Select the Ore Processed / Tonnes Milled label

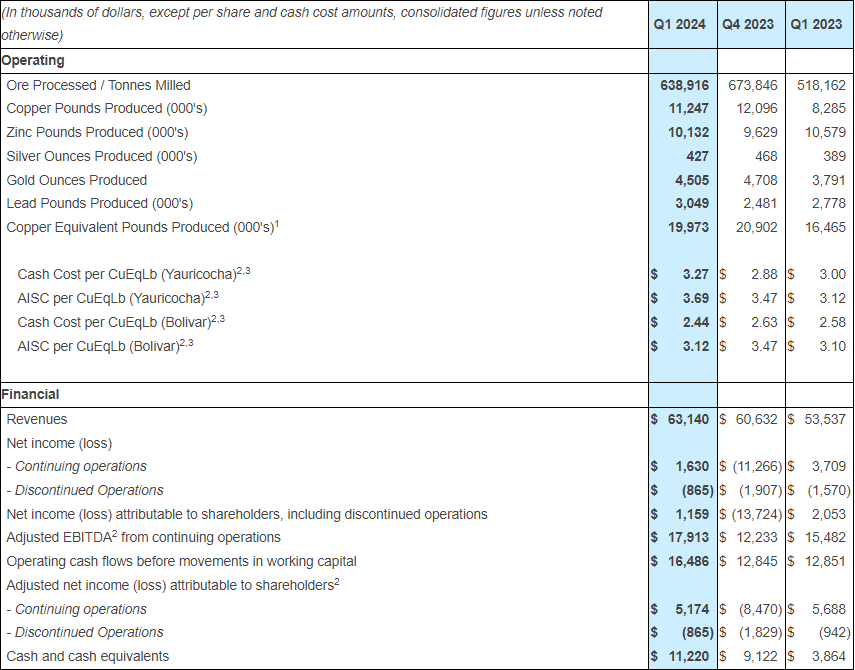pyautogui.click(x=98, y=86)
